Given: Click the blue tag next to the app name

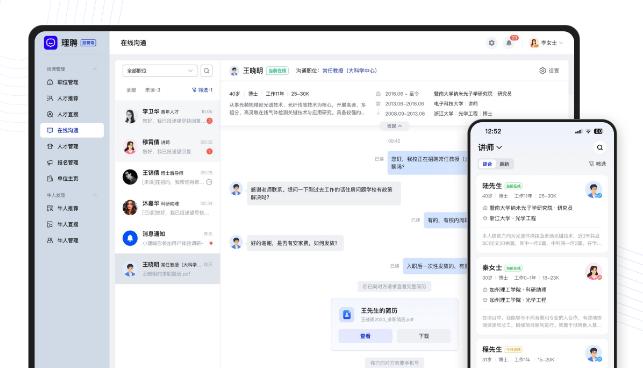Looking at the screenshot, I should point(88,43).
